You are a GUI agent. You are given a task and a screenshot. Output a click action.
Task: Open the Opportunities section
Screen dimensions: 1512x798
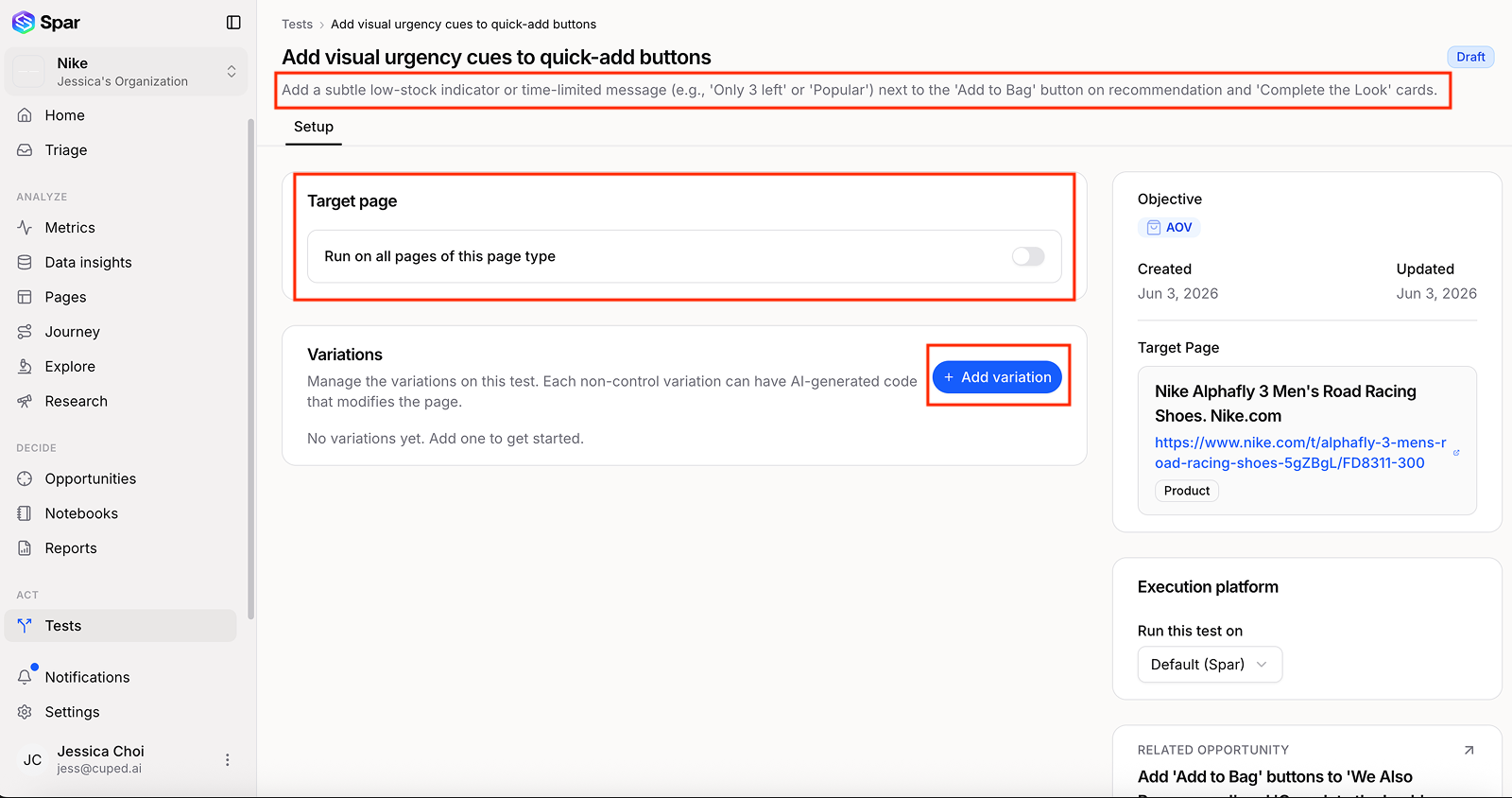[91, 479]
